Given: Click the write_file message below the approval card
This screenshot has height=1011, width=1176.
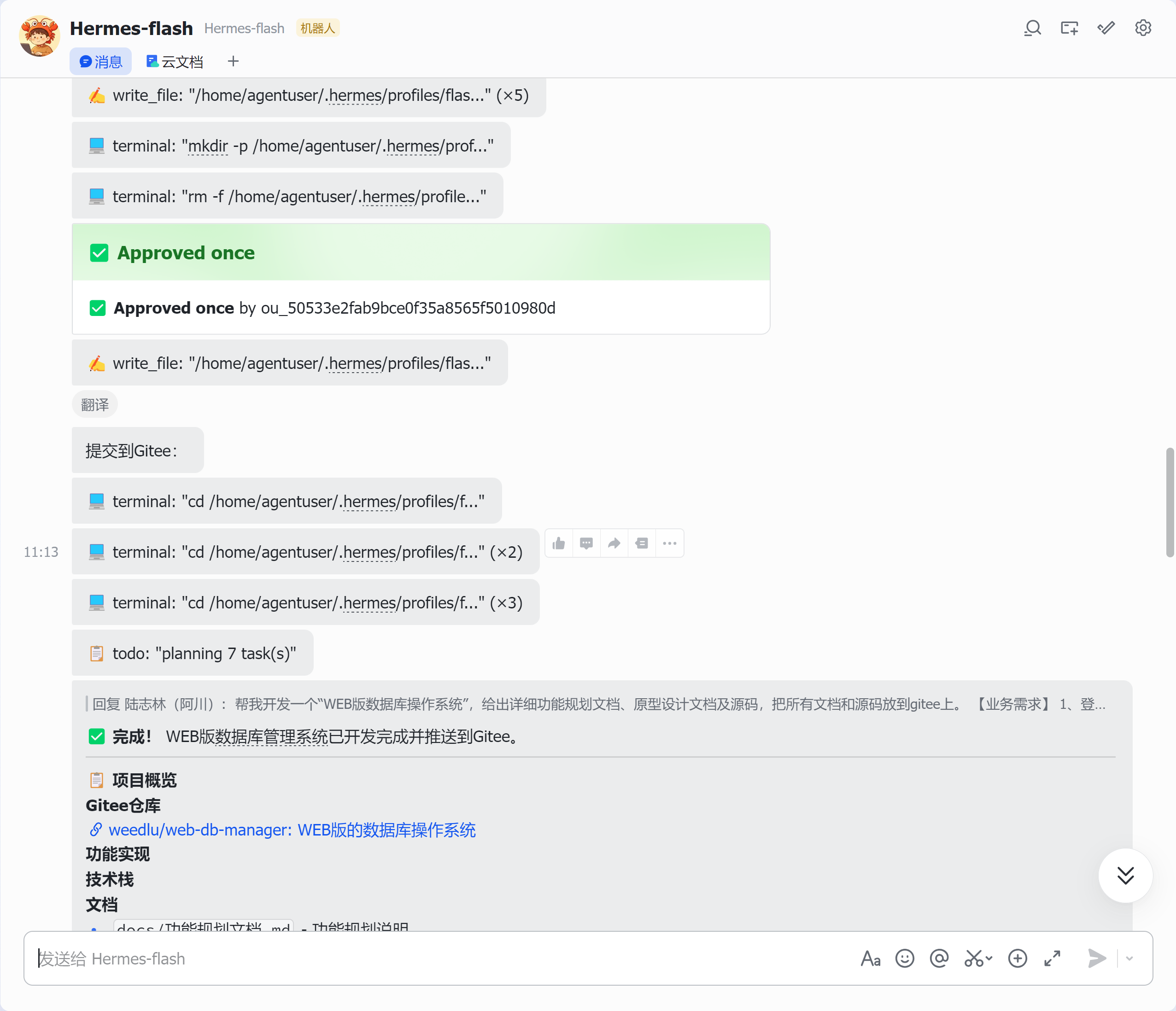Looking at the screenshot, I should pos(289,363).
